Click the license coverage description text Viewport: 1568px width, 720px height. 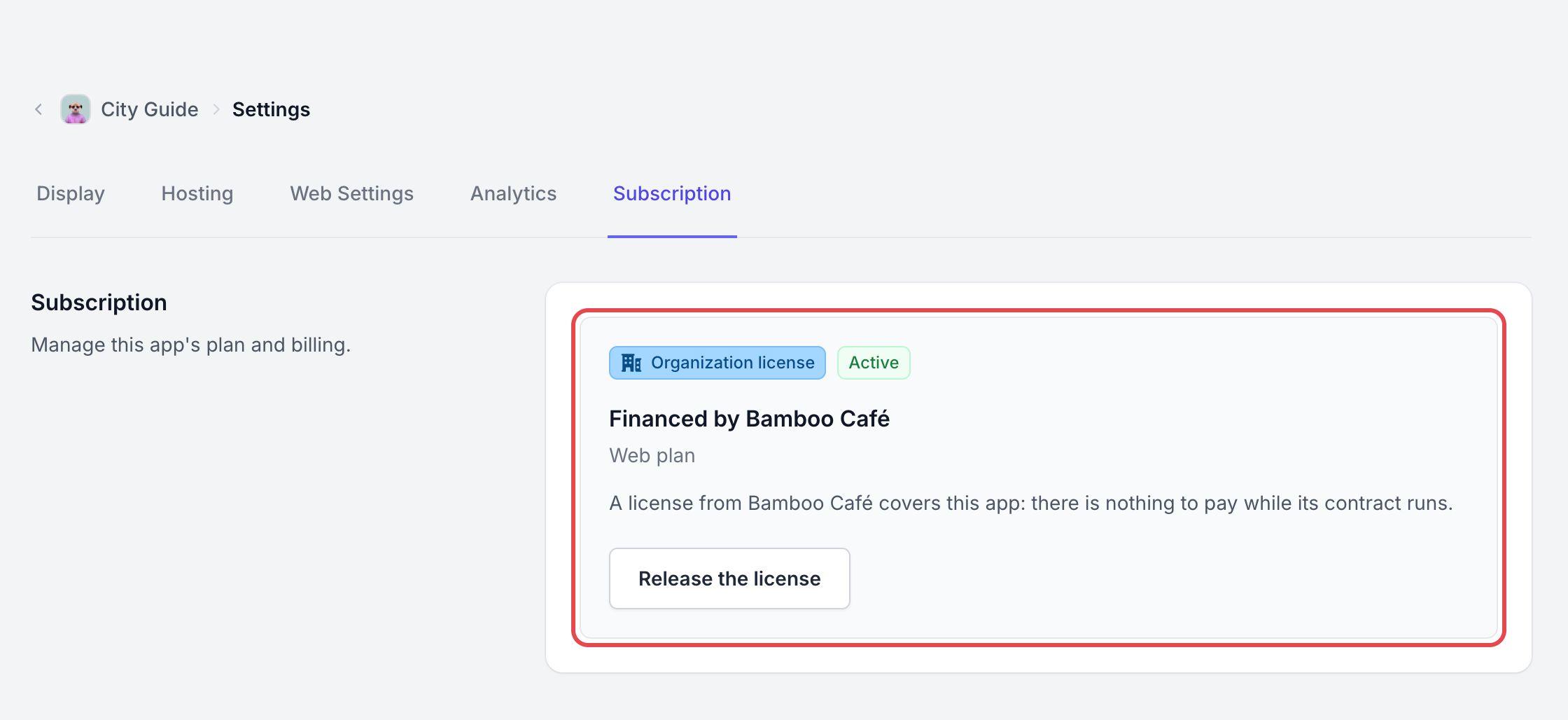tap(1031, 503)
